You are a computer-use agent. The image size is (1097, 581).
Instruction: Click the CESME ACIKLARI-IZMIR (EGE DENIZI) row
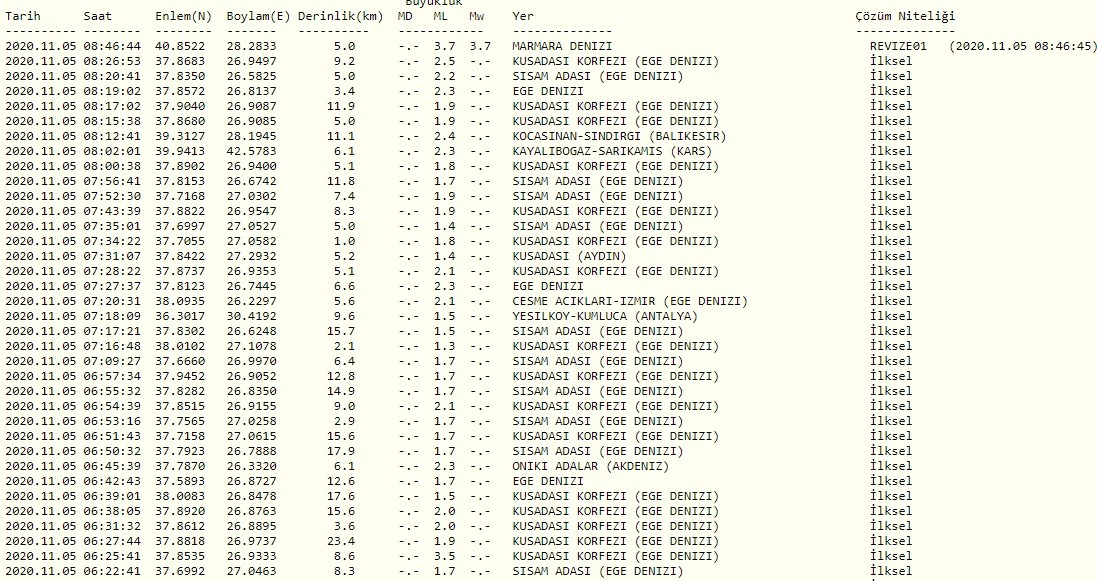[630, 301]
